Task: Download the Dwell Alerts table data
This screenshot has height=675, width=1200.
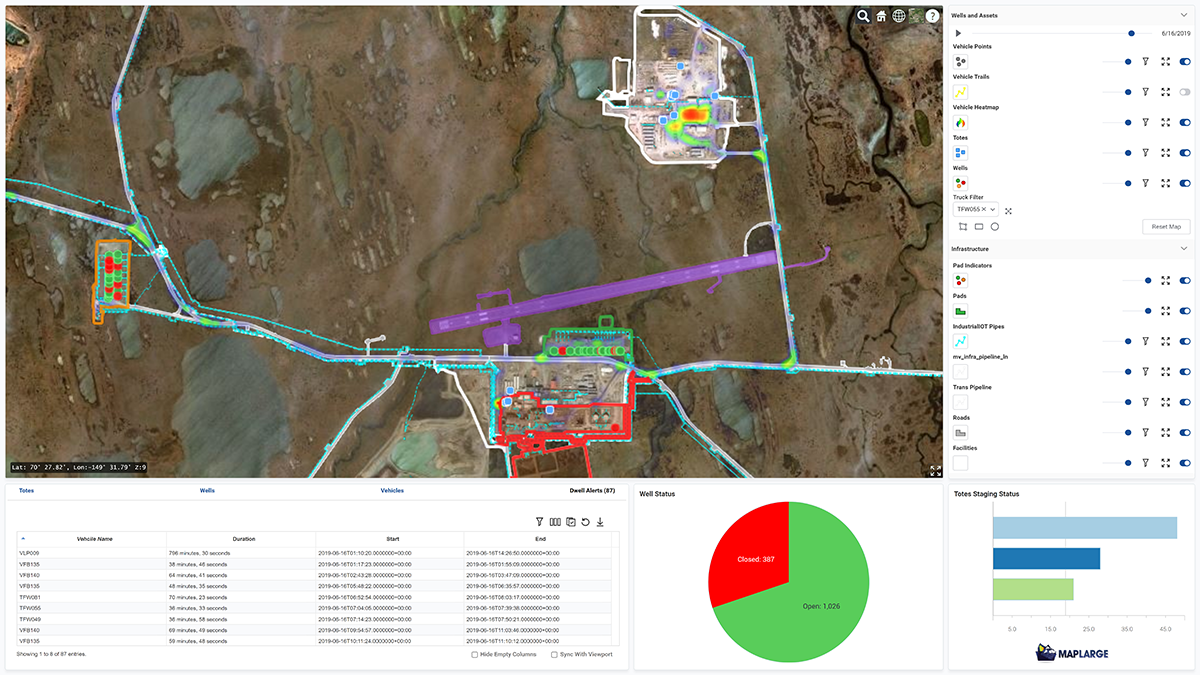Action: click(600, 522)
